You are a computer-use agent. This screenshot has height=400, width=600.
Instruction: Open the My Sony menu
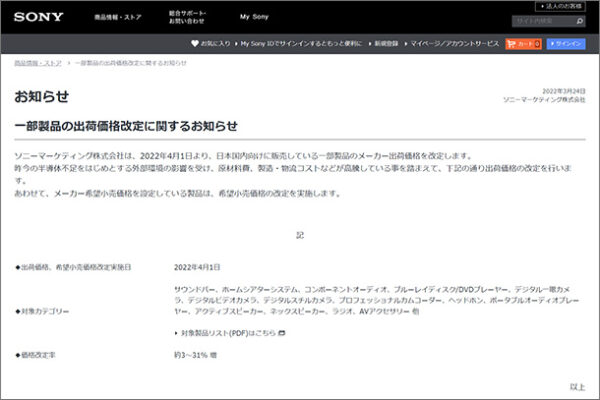pyautogui.click(x=254, y=17)
